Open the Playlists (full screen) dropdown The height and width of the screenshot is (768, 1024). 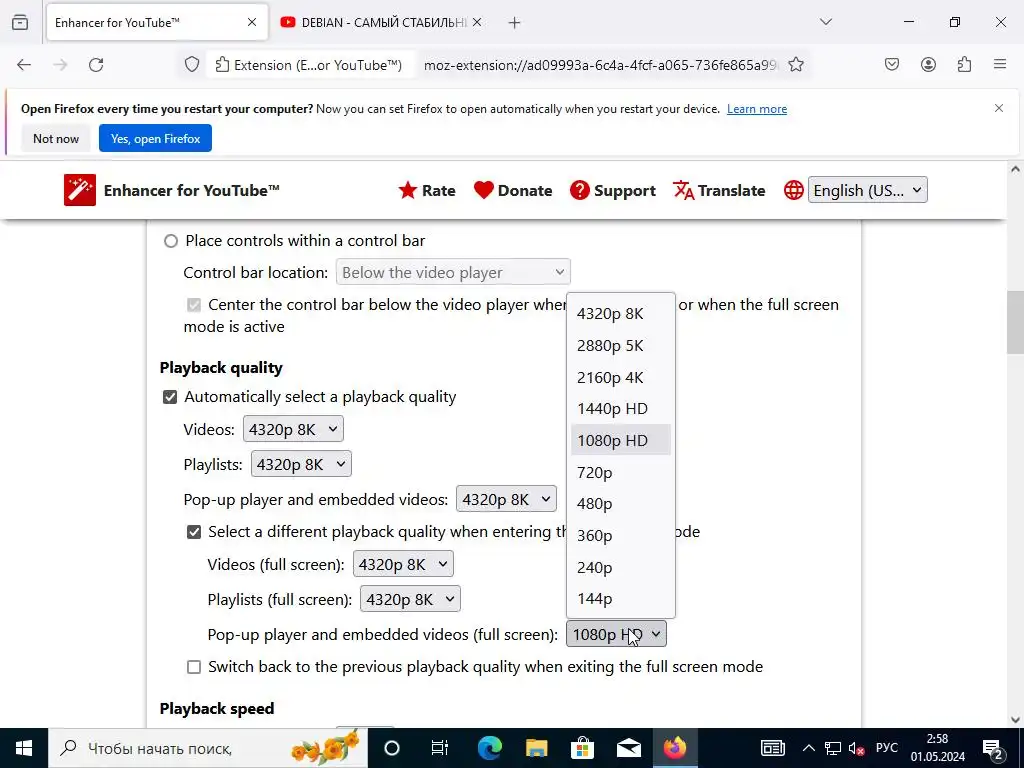point(410,600)
